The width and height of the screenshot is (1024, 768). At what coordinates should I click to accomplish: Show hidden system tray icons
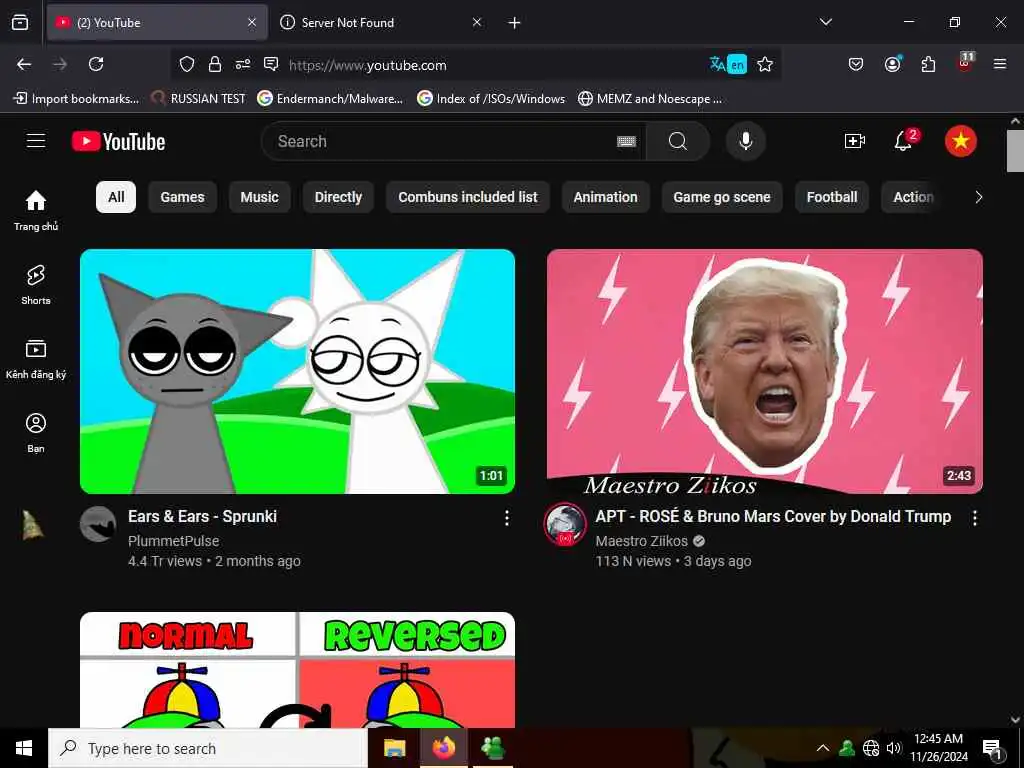[823, 748]
